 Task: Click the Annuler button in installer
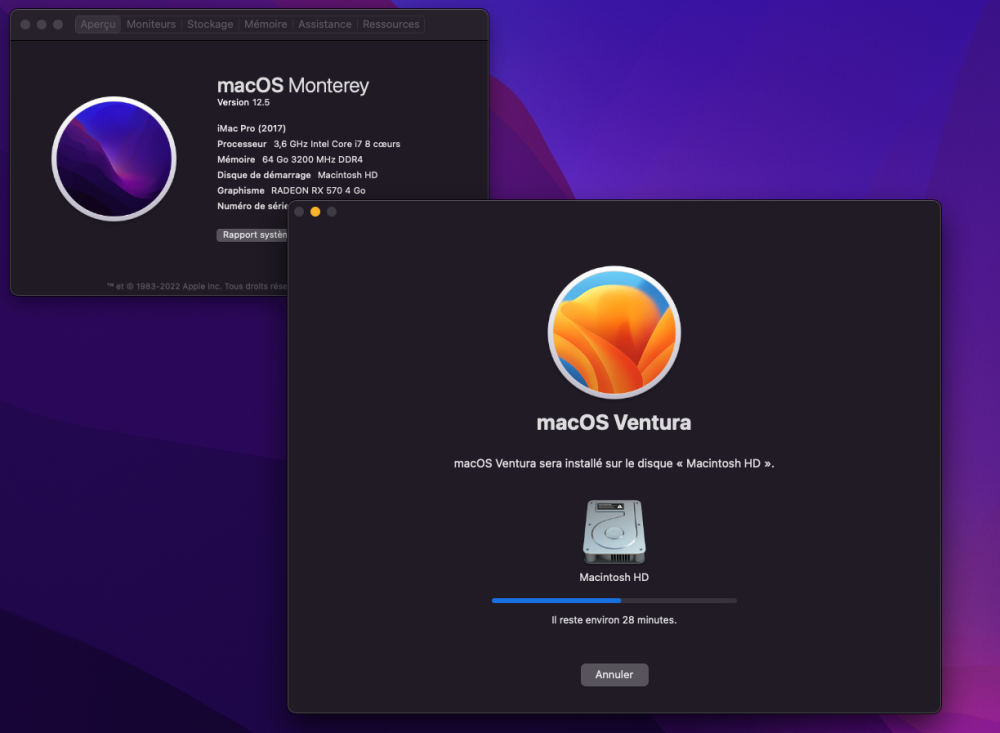click(x=614, y=675)
